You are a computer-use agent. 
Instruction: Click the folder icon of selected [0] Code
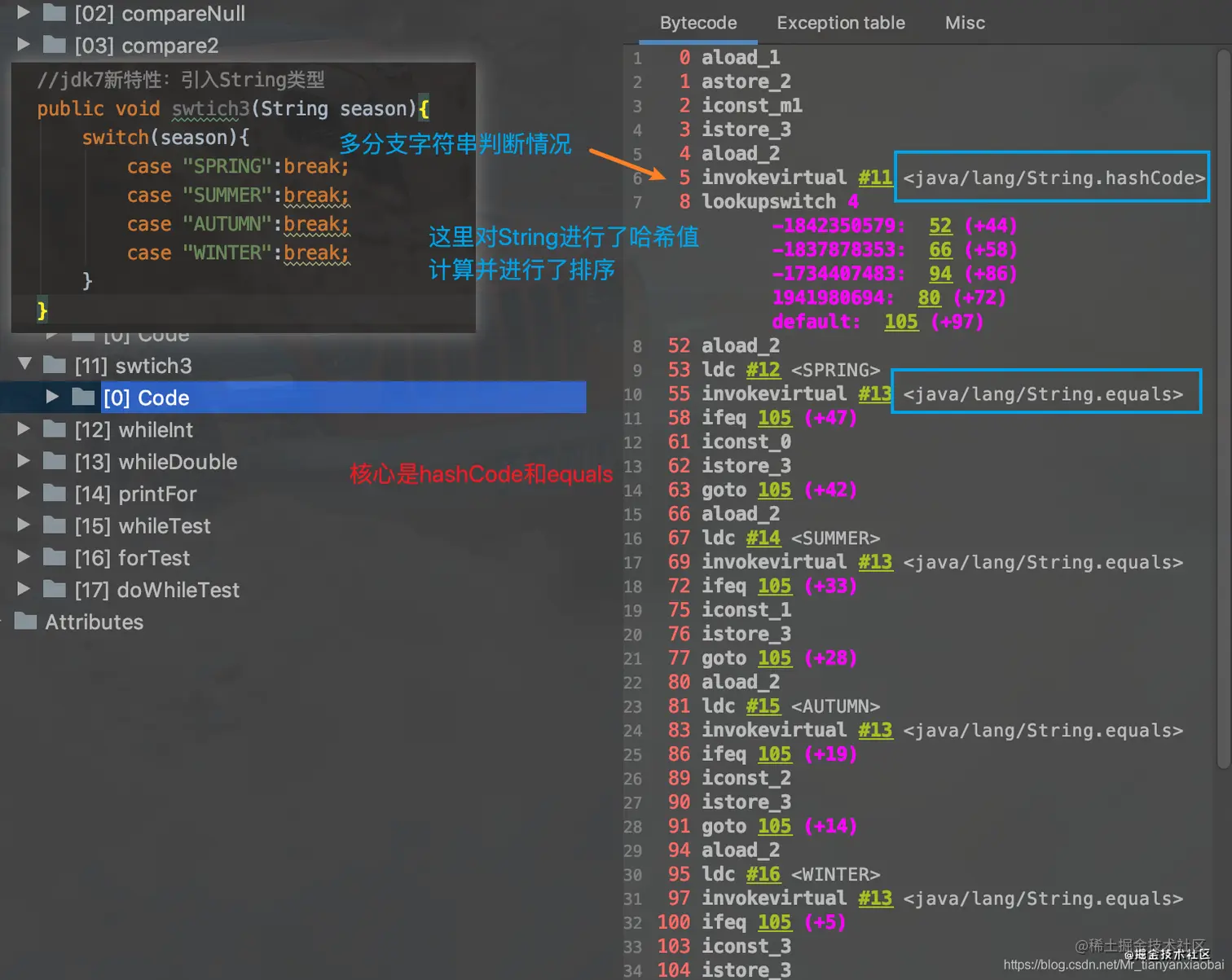[83, 397]
